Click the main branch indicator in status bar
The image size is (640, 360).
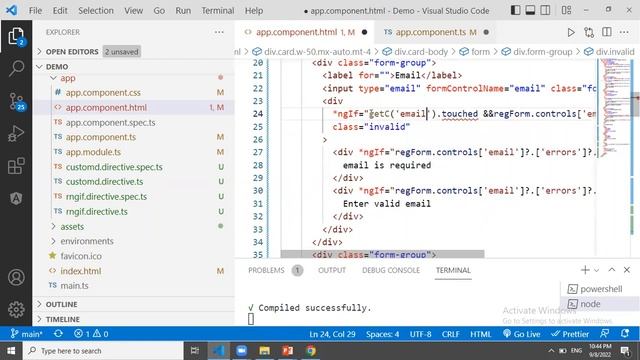tap(27, 334)
